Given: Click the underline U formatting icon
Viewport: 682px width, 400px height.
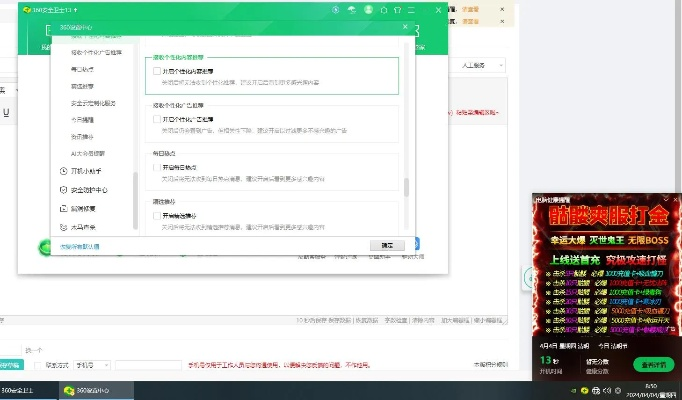Looking at the screenshot, I should pos(6,113).
